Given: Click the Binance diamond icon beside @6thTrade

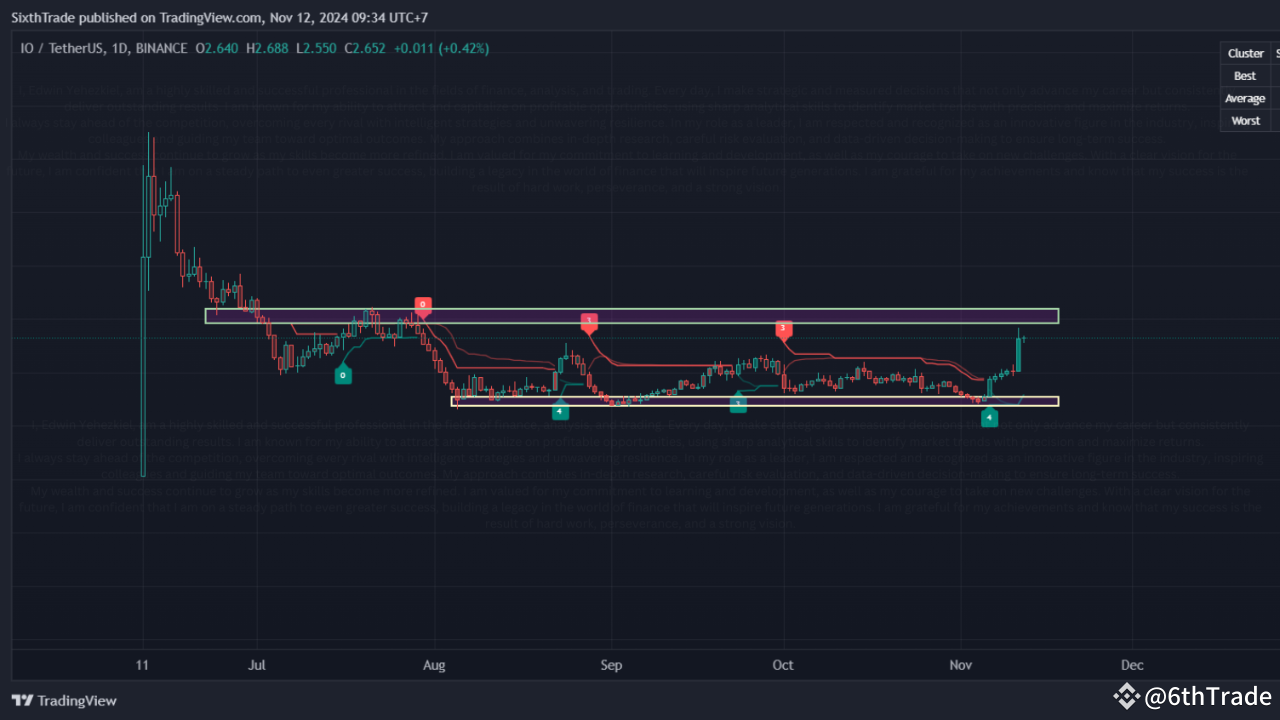Looking at the screenshot, I should [1126, 697].
